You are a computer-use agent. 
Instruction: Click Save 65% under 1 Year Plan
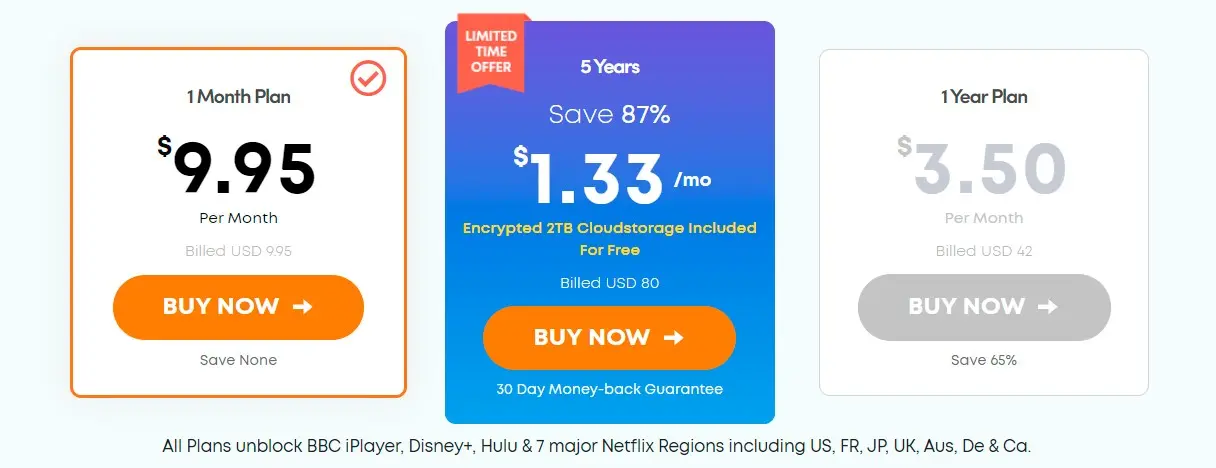coord(984,360)
